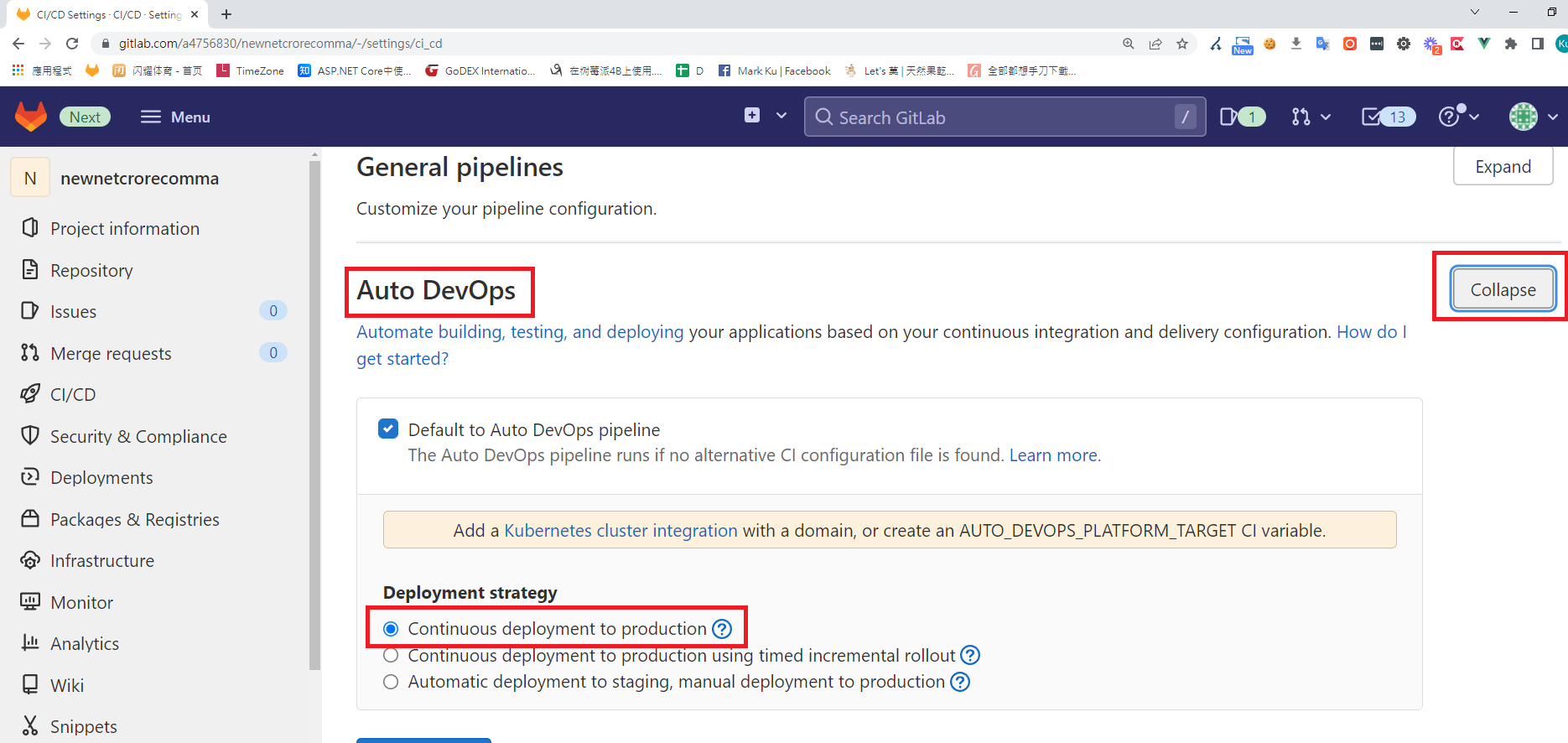Open the user avatar dropdown menu
Viewport: 1568px width, 743px height.
(1532, 117)
